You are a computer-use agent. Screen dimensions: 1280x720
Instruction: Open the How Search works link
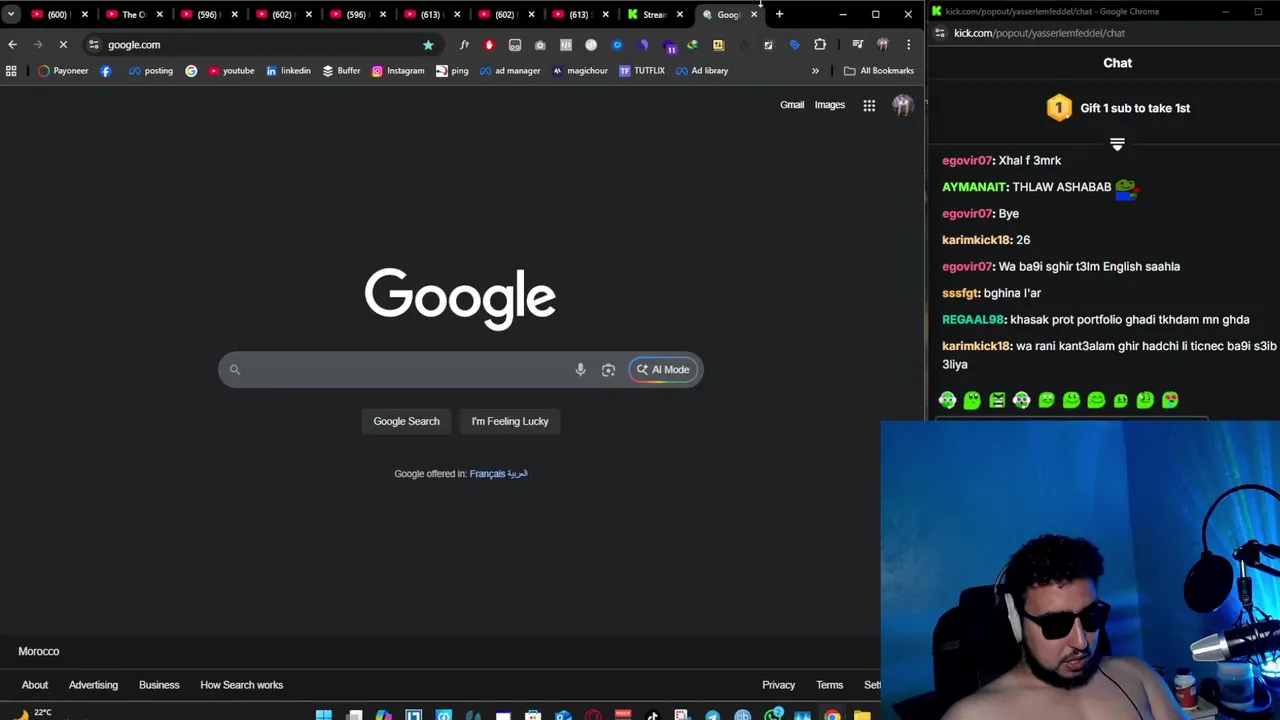coord(241,685)
